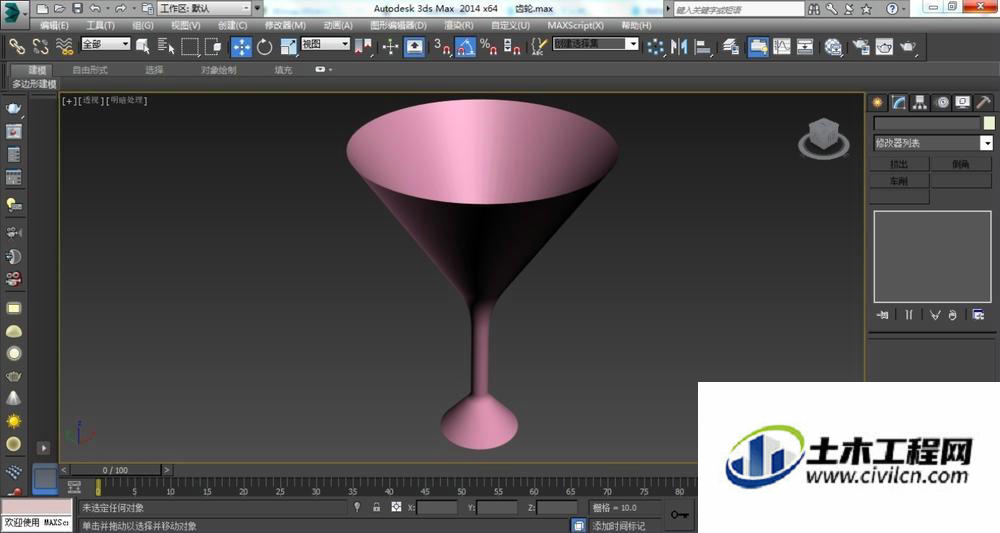This screenshot has width=1000, height=533.
Task: Click the Select and Manipulate icon
Action: click(x=390, y=47)
